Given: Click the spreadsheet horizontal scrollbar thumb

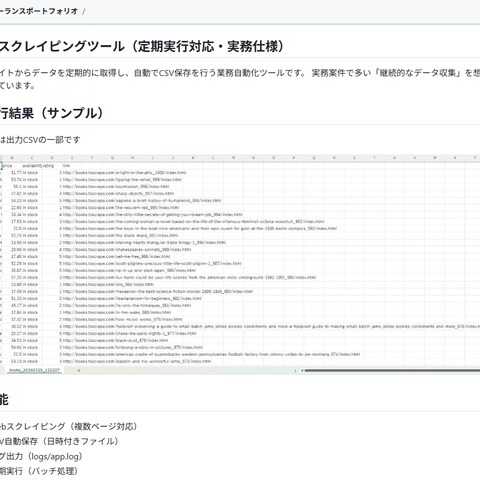Looking at the screenshot, I should coord(392,370).
